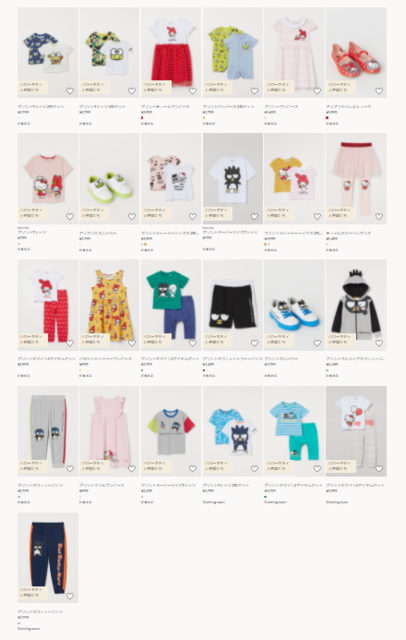406x640 pixels.
Task: Toggle favorite on pink tulle skirt leggings
Action: tap(379, 216)
